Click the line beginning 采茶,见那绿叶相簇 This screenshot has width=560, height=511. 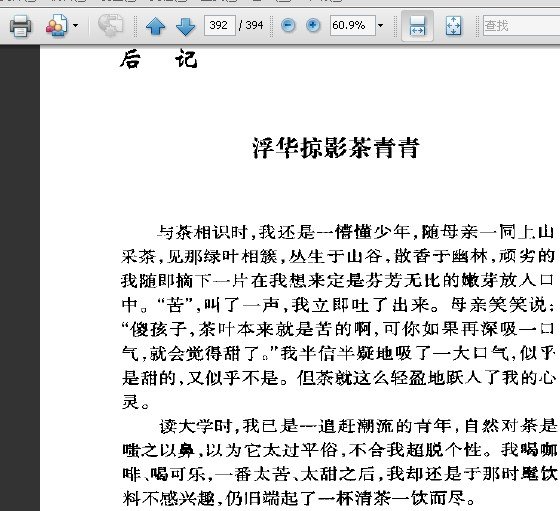(x=338, y=256)
